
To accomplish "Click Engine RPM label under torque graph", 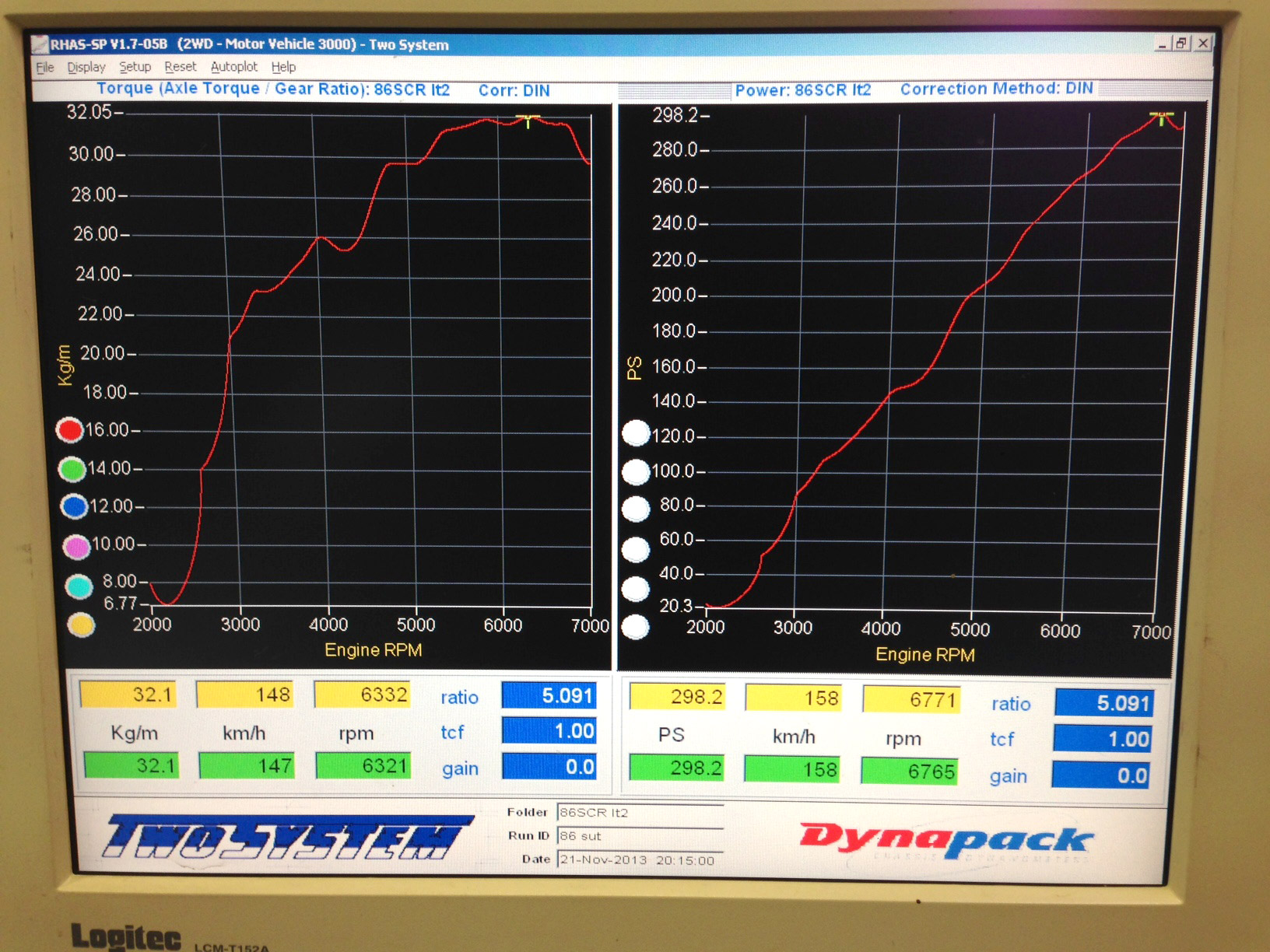I will click(374, 650).
